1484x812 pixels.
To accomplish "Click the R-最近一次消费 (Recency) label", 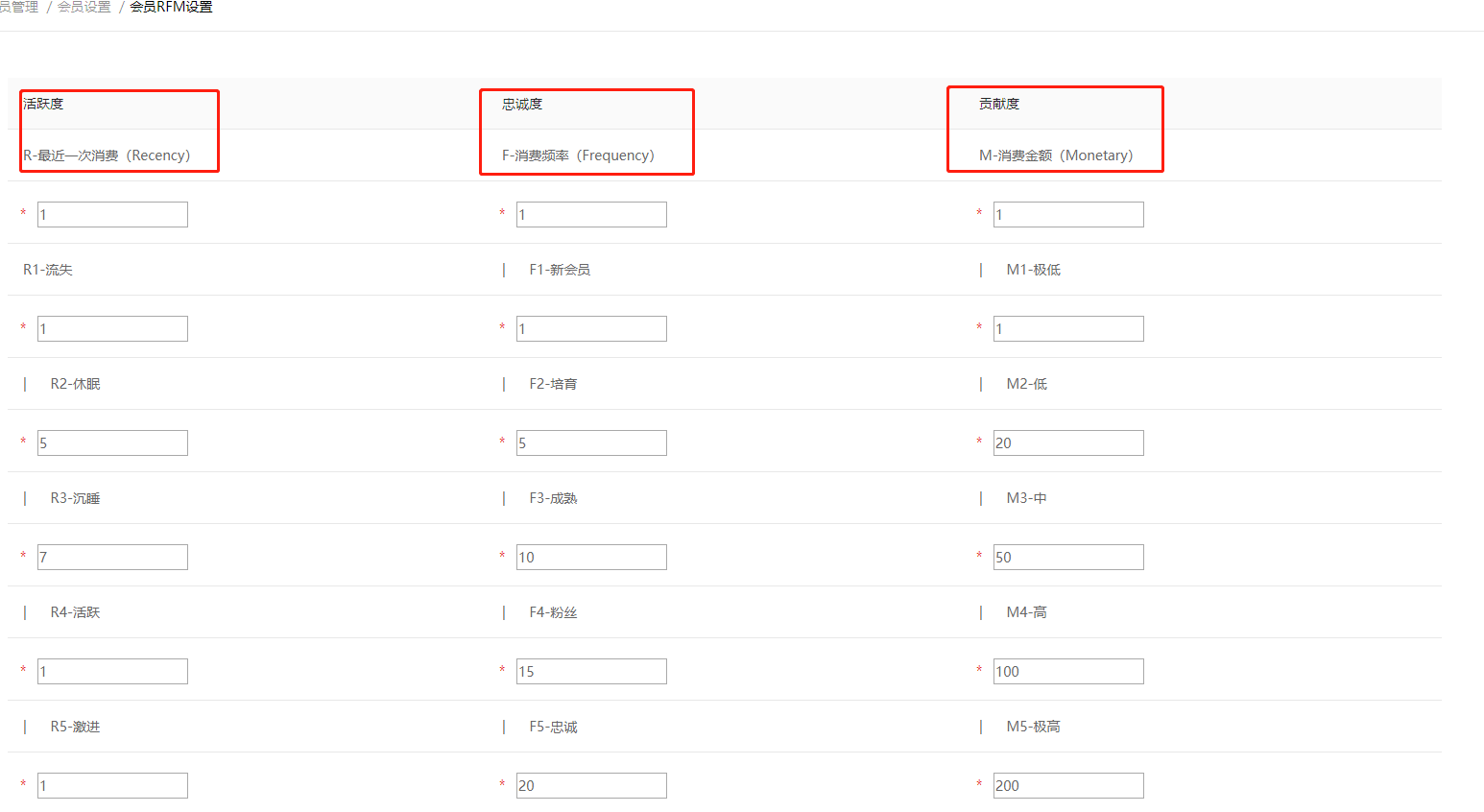I will [107, 155].
